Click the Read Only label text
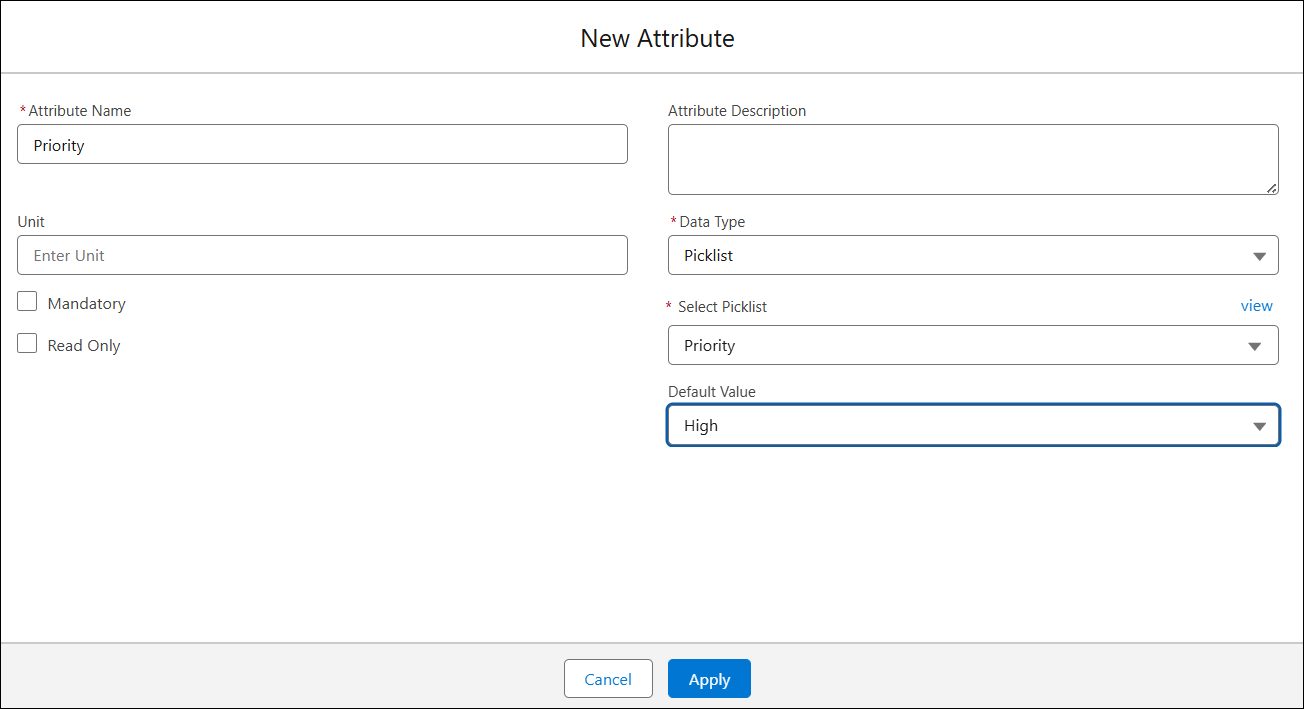This screenshot has width=1304, height=709. point(84,346)
